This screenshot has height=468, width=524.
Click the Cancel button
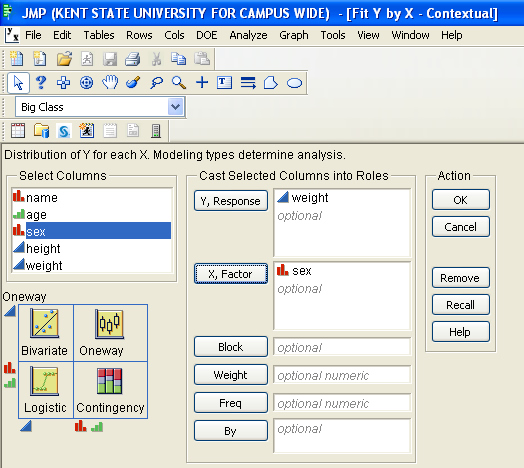461,227
